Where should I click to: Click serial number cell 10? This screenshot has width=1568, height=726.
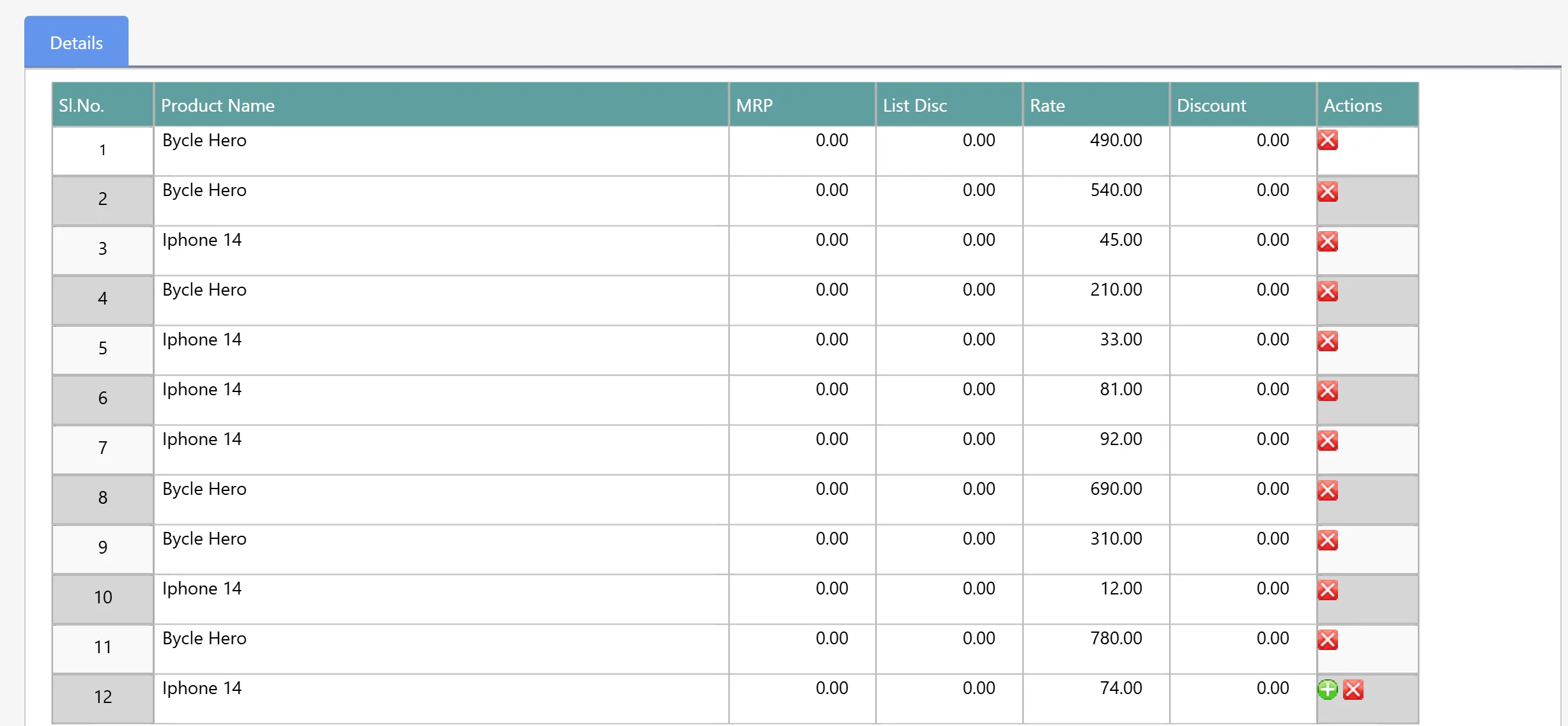103,600
